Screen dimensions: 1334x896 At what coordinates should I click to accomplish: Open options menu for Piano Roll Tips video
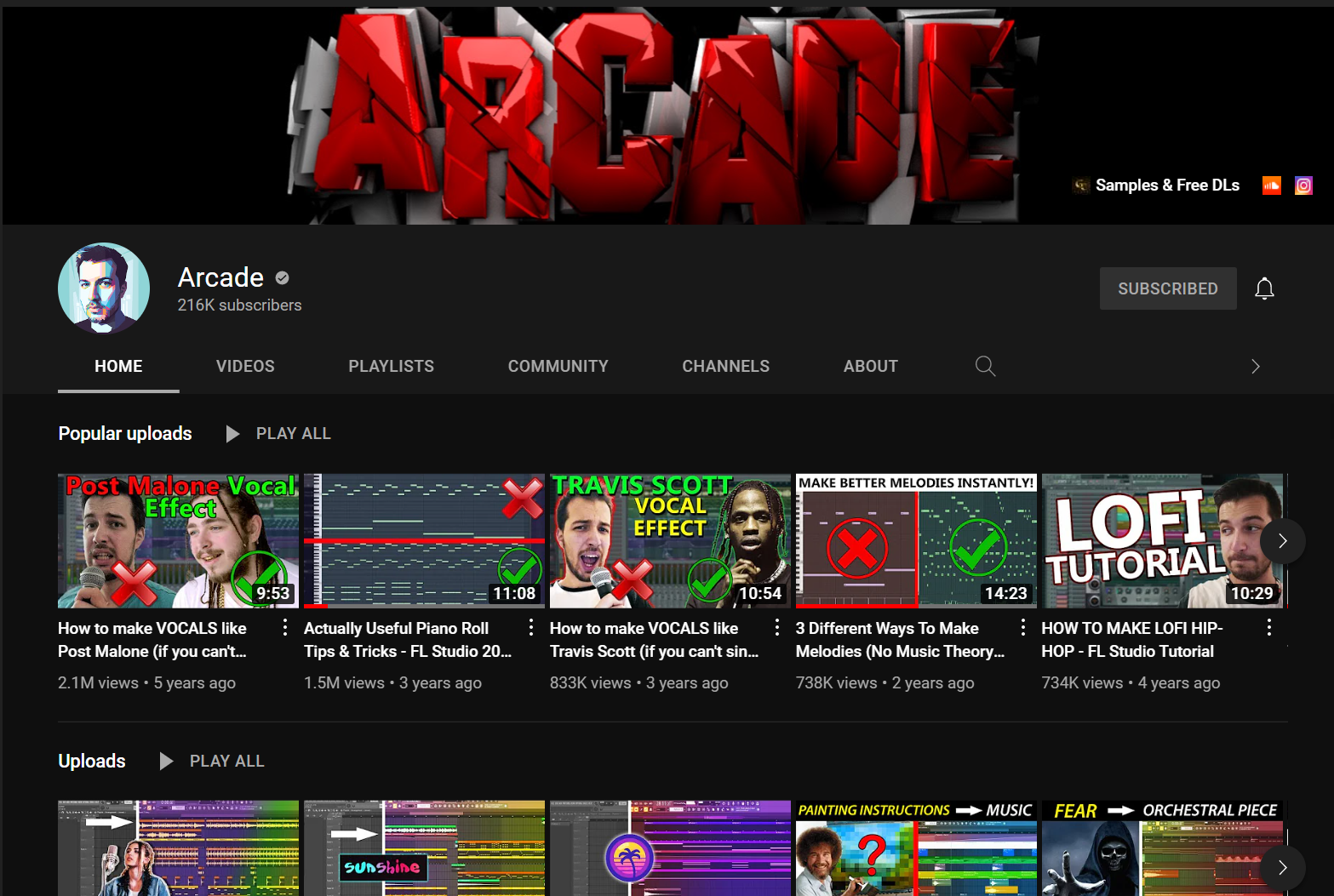[x=530, y=628]
